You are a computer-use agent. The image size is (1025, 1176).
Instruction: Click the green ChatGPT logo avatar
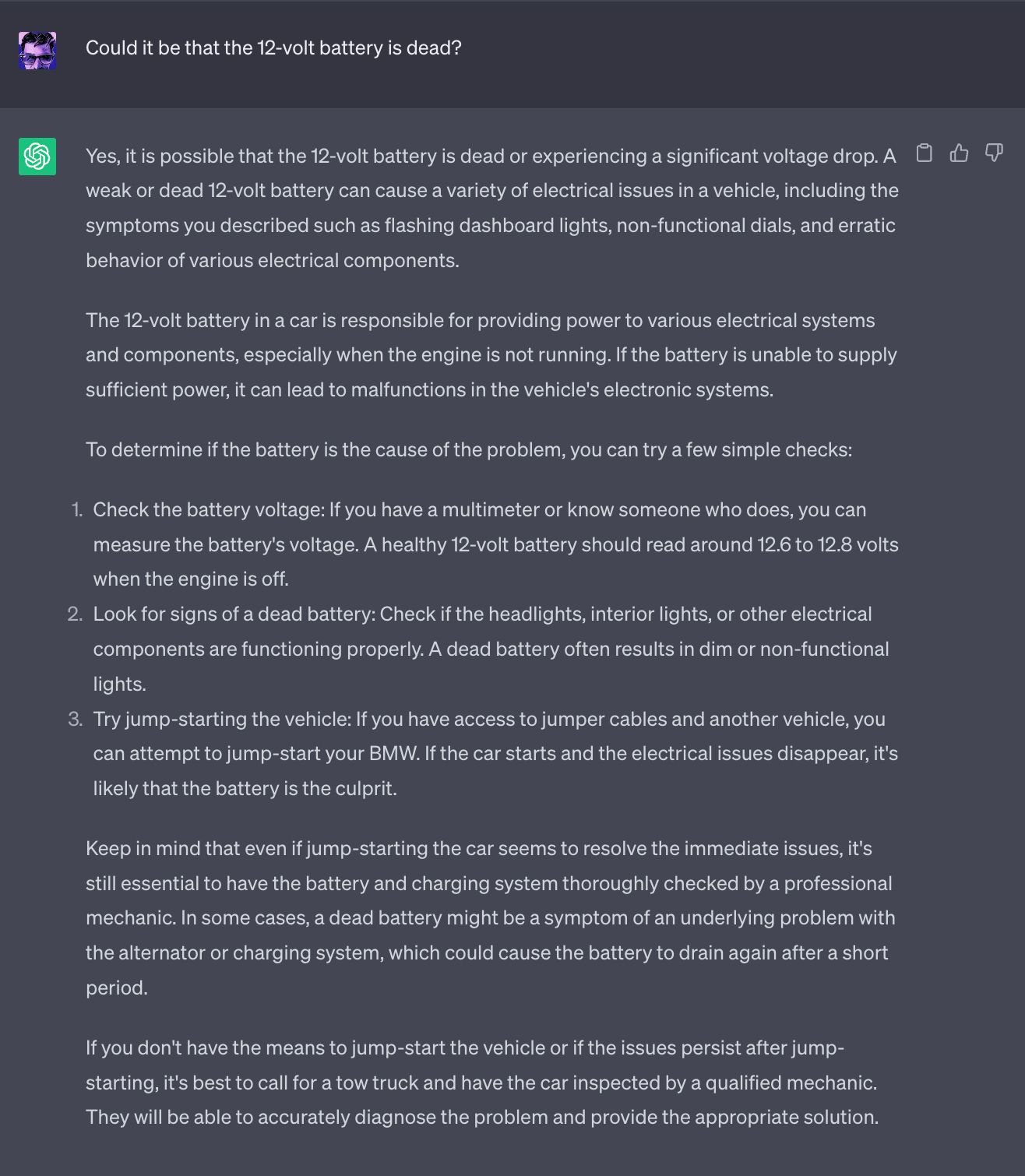(x=37, y=157)
